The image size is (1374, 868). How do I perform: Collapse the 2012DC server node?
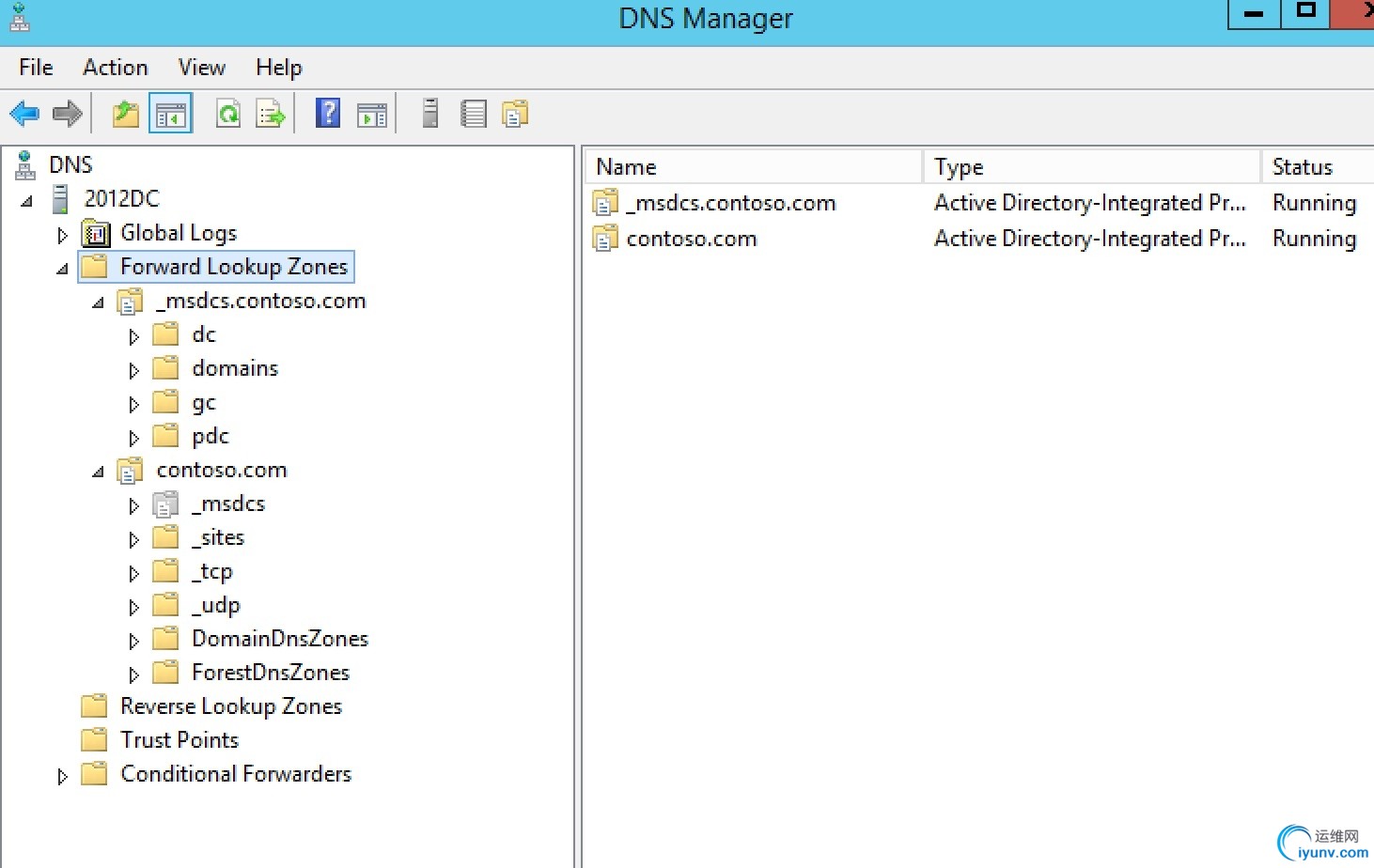pyautogui.click(x=27, y=200)
